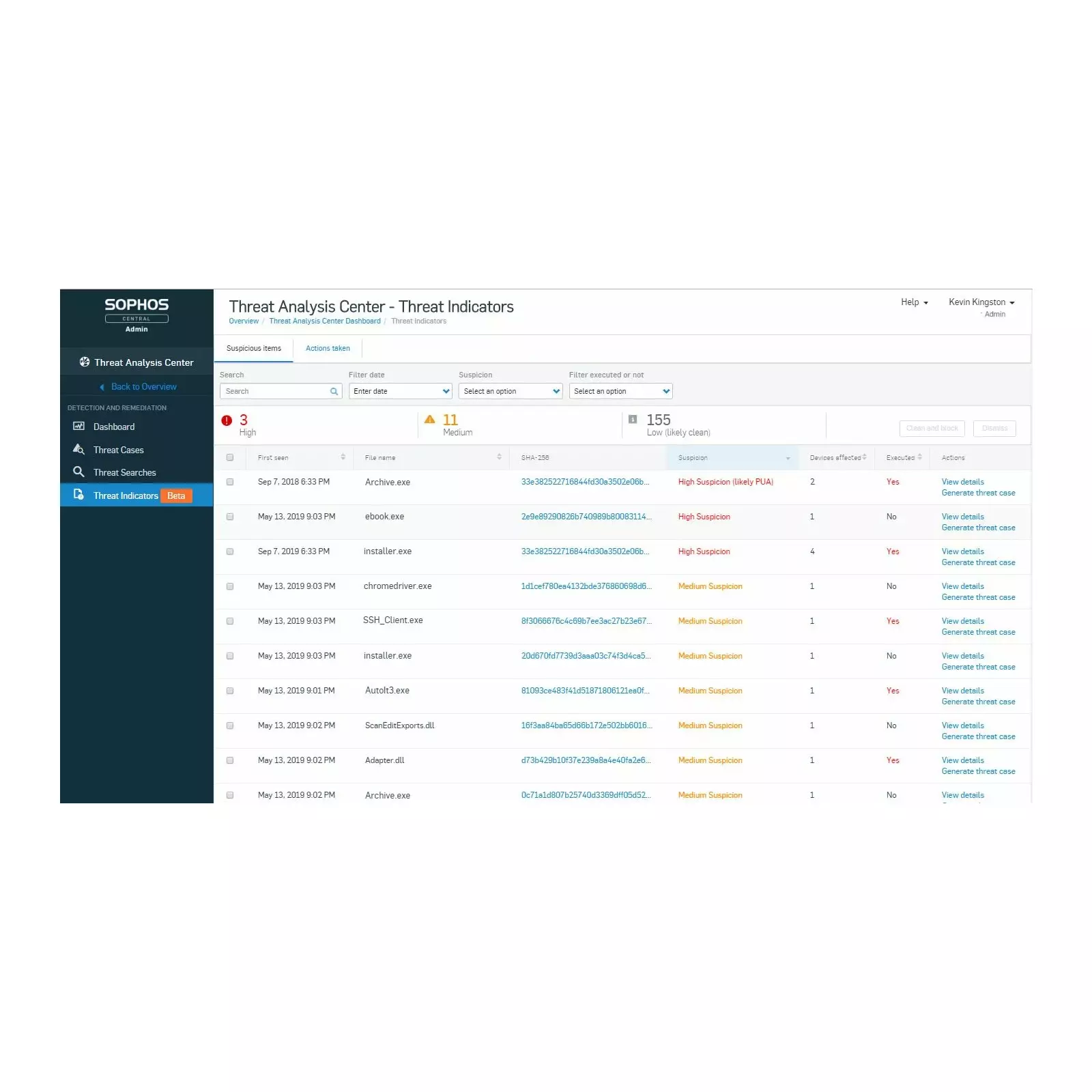The height and width of the screenshot is (1092, 1092).
Task: Check the ebook.exe row checkbox
Action: 230,517
